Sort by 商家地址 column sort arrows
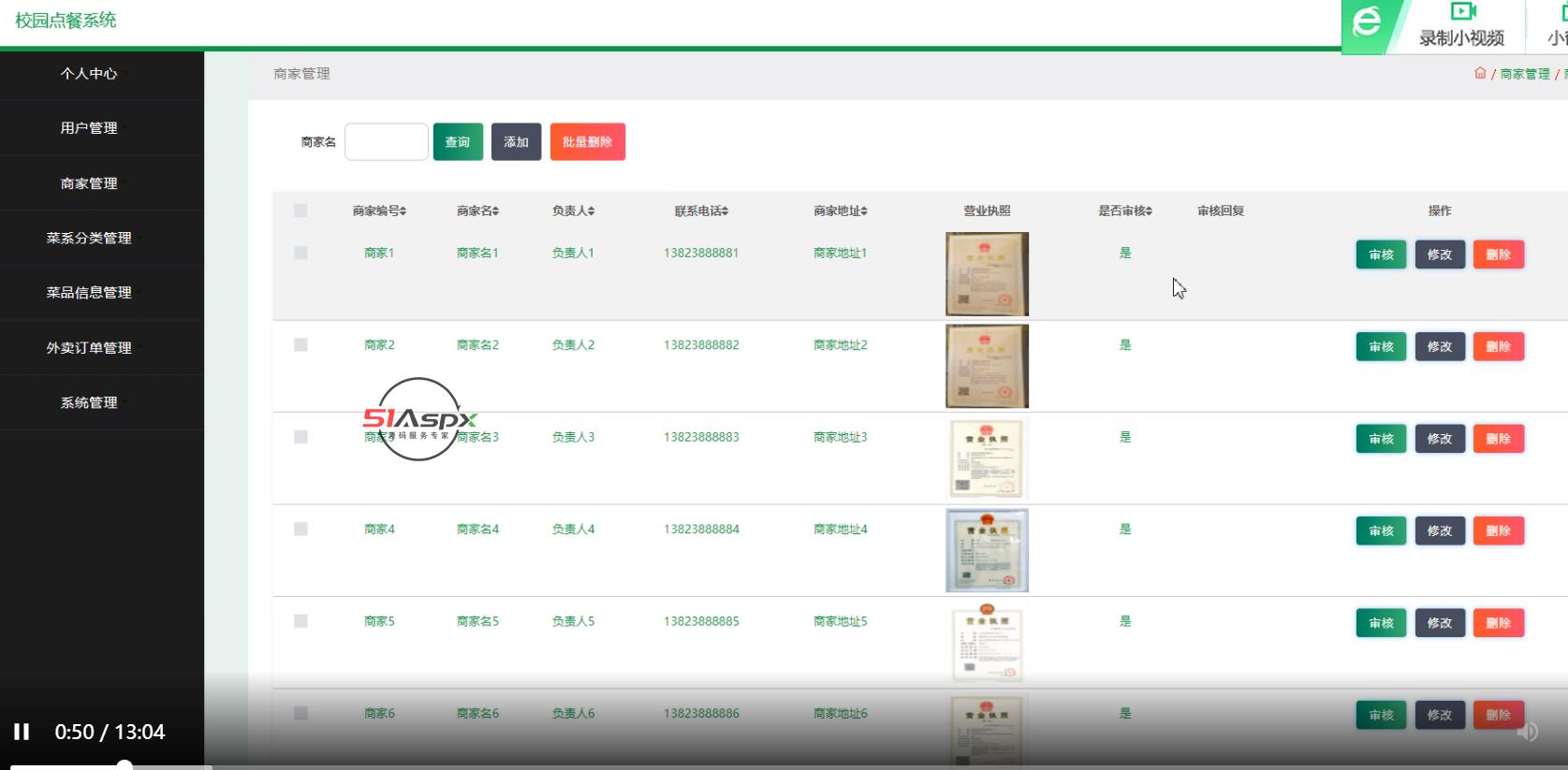 [x=864, y=211]
